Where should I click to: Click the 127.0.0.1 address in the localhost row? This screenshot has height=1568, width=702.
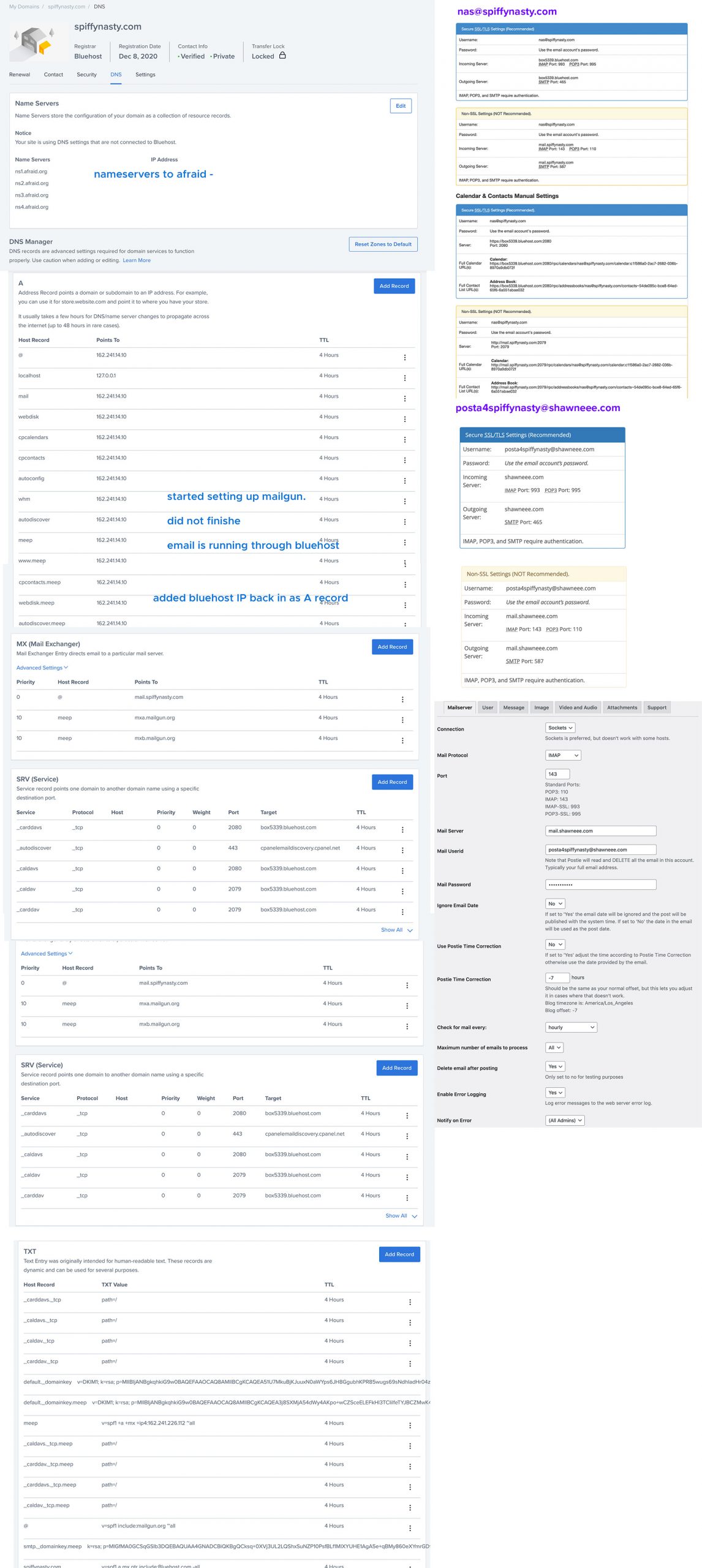tap(106, 375)
